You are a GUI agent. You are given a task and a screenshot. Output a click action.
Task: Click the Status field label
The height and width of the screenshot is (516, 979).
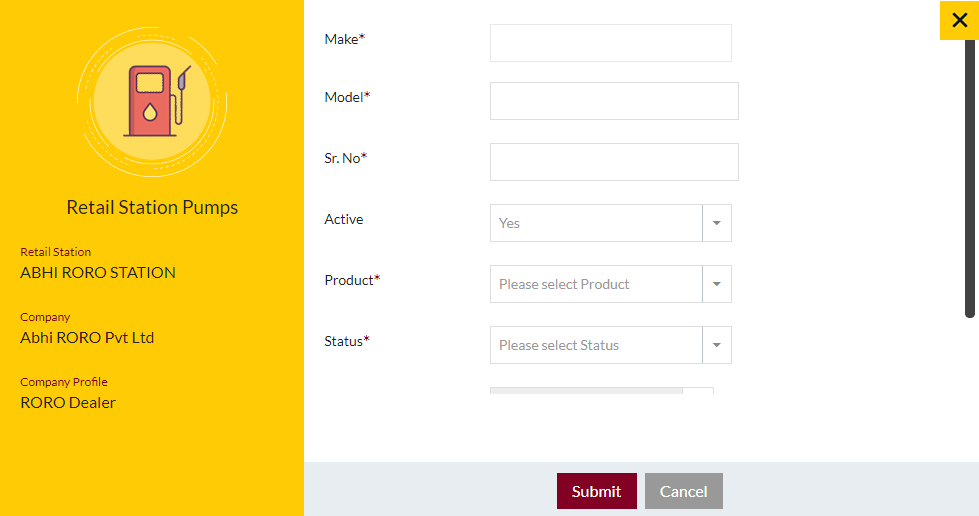coord(347,341)
